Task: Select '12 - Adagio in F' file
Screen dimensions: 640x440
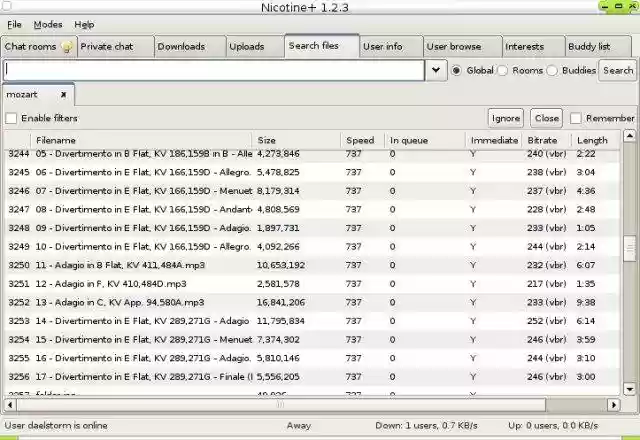Action: pos(312,284)
